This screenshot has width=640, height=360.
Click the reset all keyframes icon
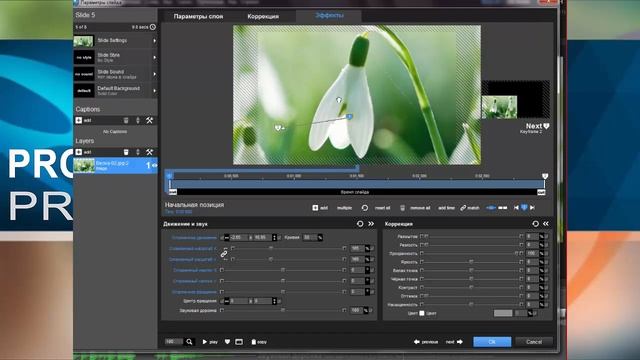[364, 208]
